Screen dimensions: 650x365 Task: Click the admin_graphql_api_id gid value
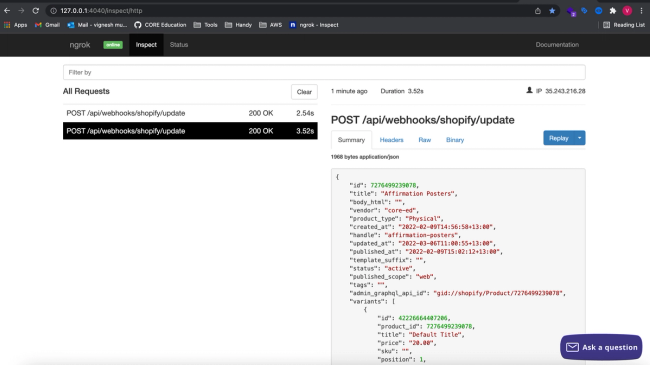click(x=498, y=293)
